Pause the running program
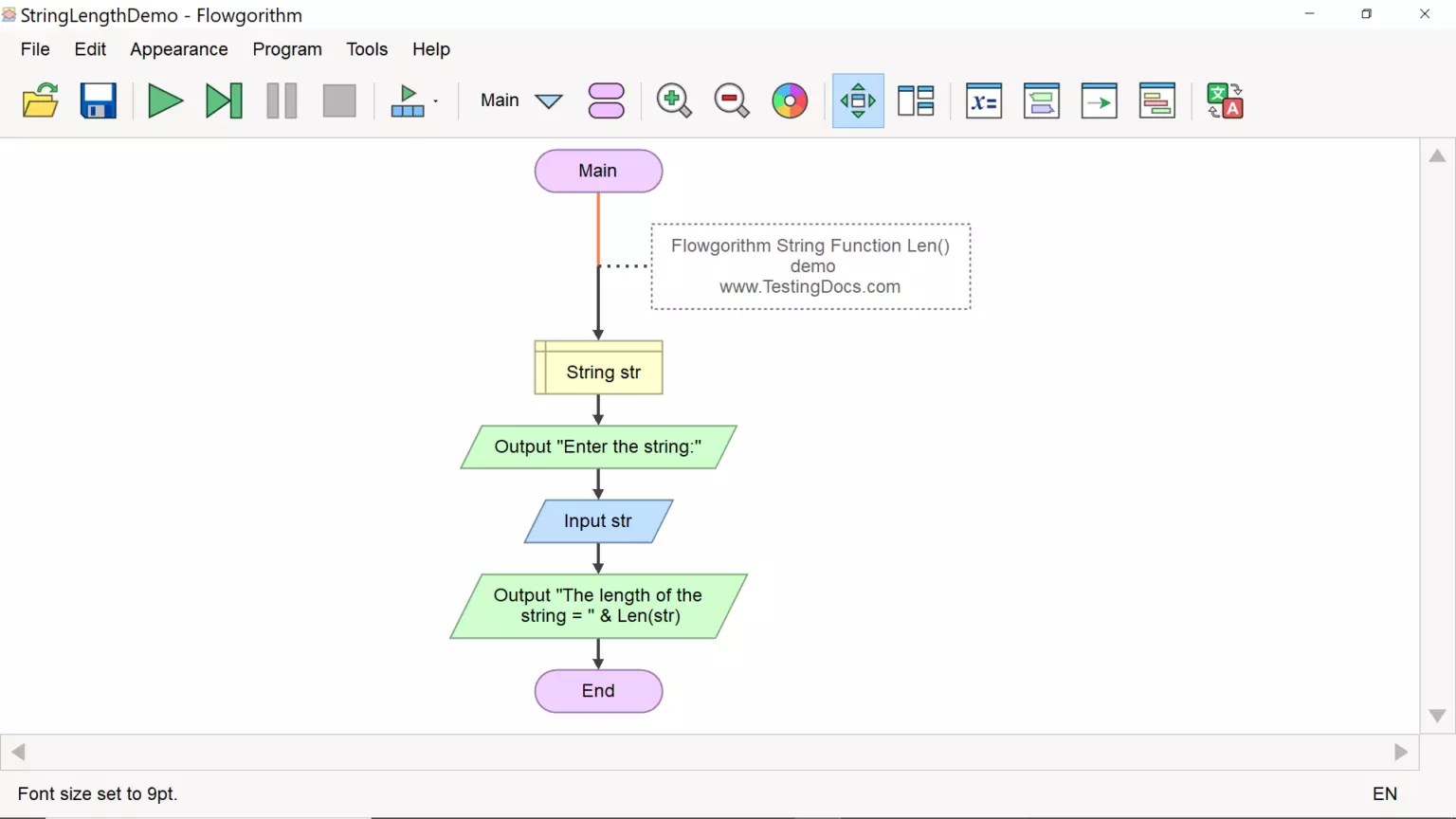The image size is (1456, 819). (x=282, y=100)
